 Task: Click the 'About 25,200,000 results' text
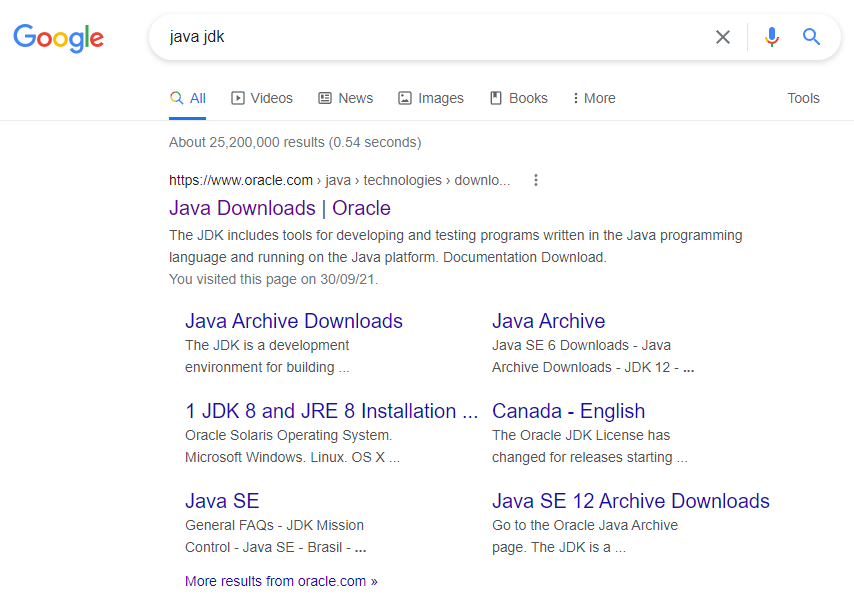(x=295, y=142)
